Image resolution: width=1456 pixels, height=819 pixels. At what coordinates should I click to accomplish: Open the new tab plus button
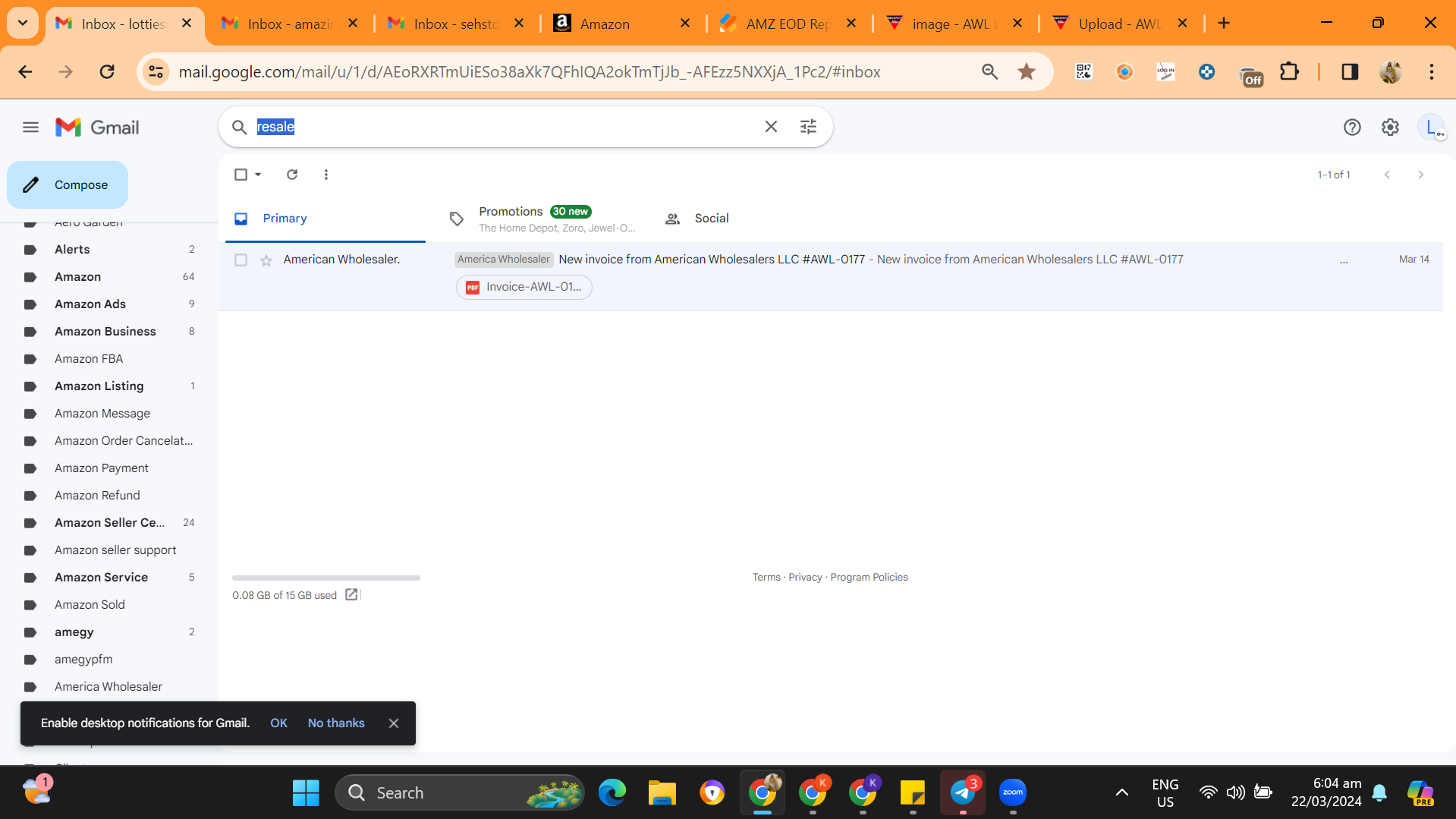pos(1224,24)
